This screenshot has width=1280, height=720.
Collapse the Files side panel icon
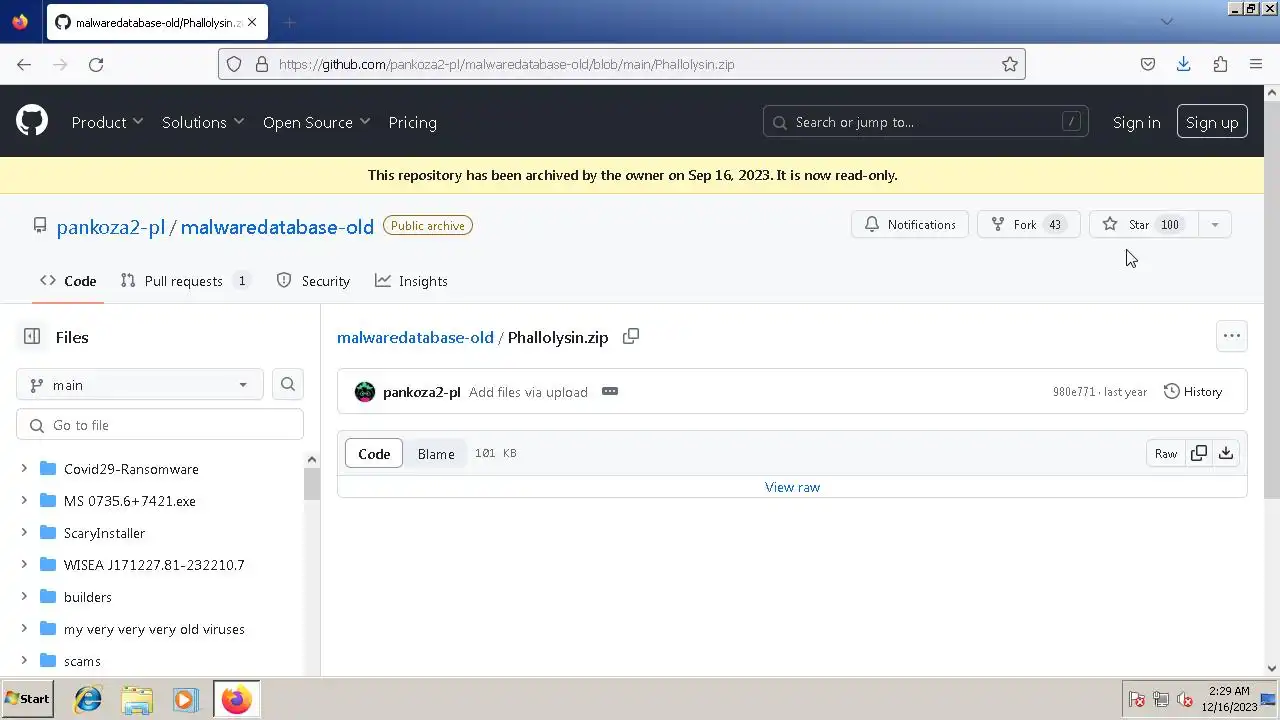coord(32,337)
